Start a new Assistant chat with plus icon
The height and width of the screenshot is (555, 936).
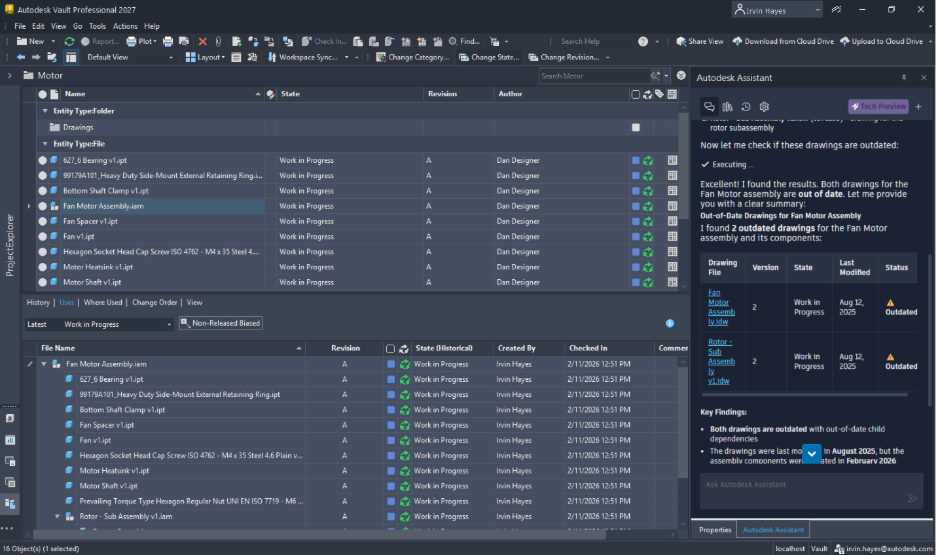918,106
